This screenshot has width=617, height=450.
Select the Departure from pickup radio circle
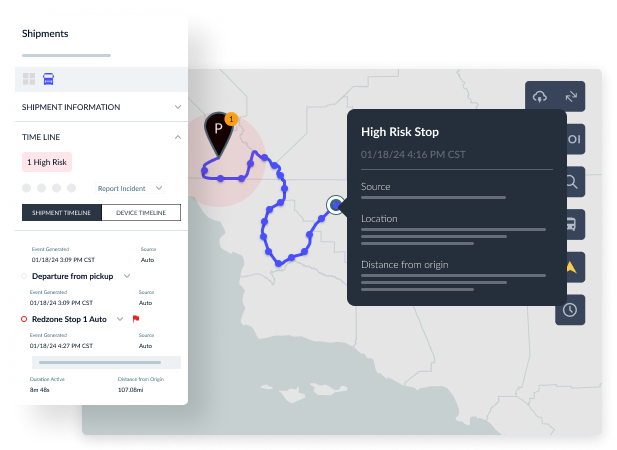tap(25, 276)
